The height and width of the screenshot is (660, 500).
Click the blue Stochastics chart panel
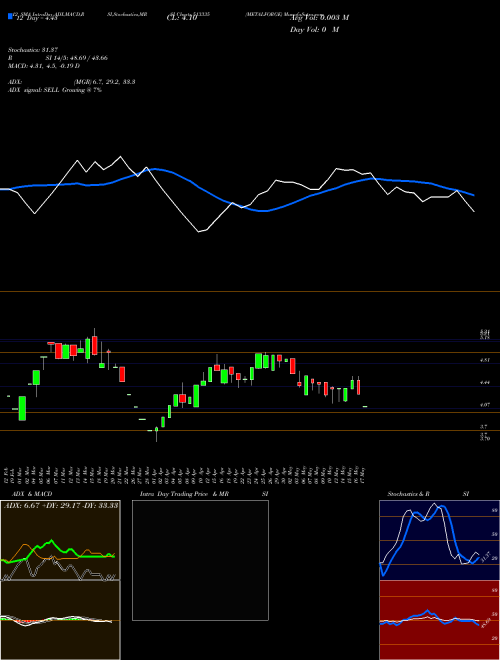(x=439, y=540)
